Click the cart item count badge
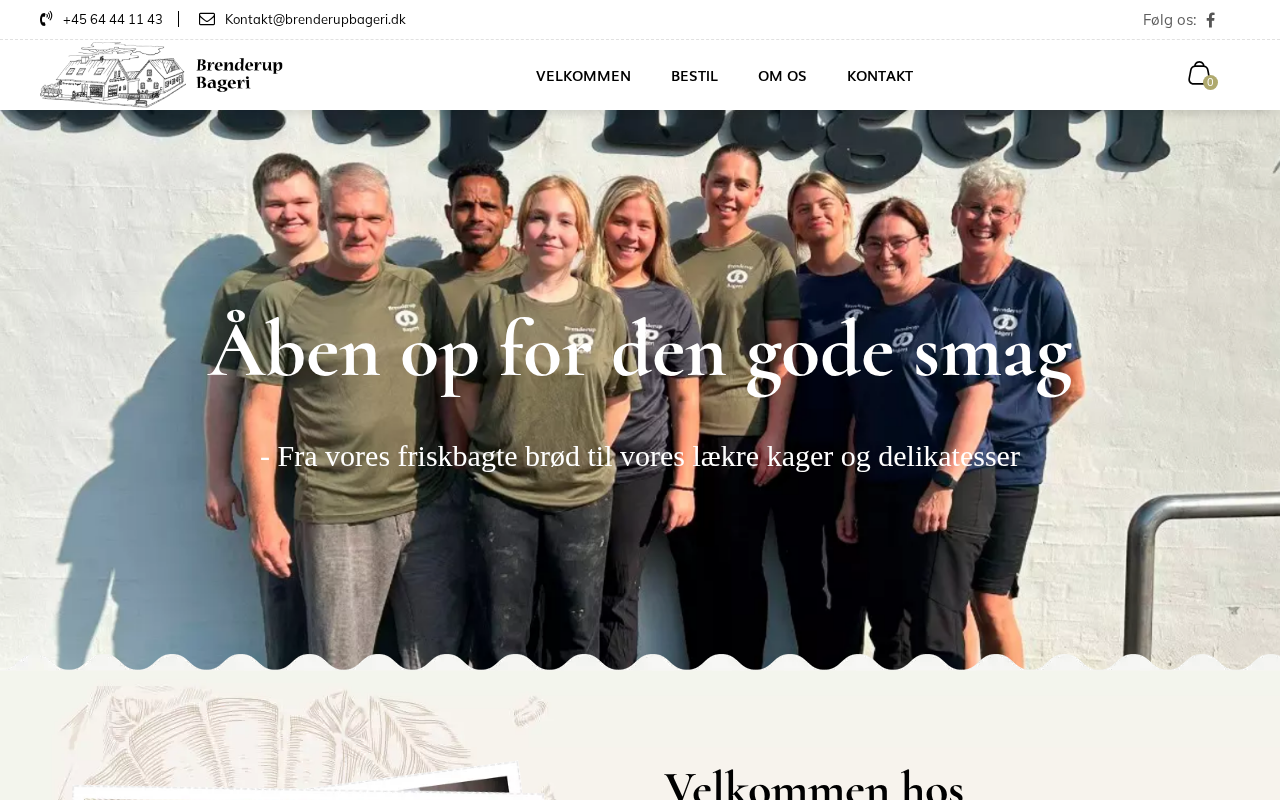The width and height of the screenshot is (1280, 800). 1210,83
